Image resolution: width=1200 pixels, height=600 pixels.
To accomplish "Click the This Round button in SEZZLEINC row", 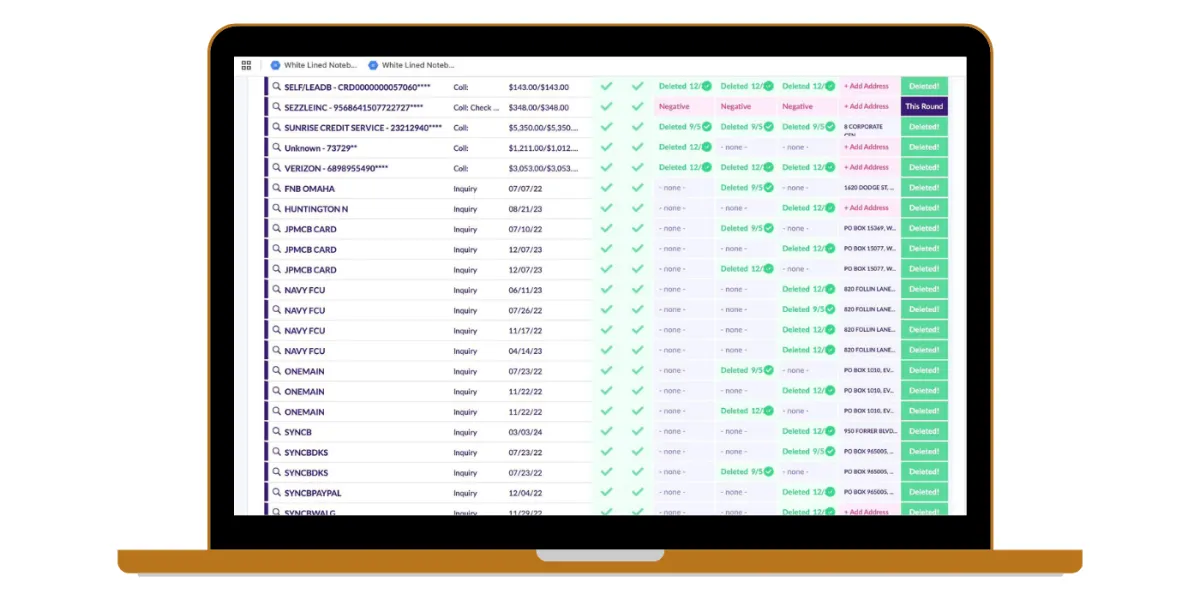I will pyautogui.click(x=924, y=107).
